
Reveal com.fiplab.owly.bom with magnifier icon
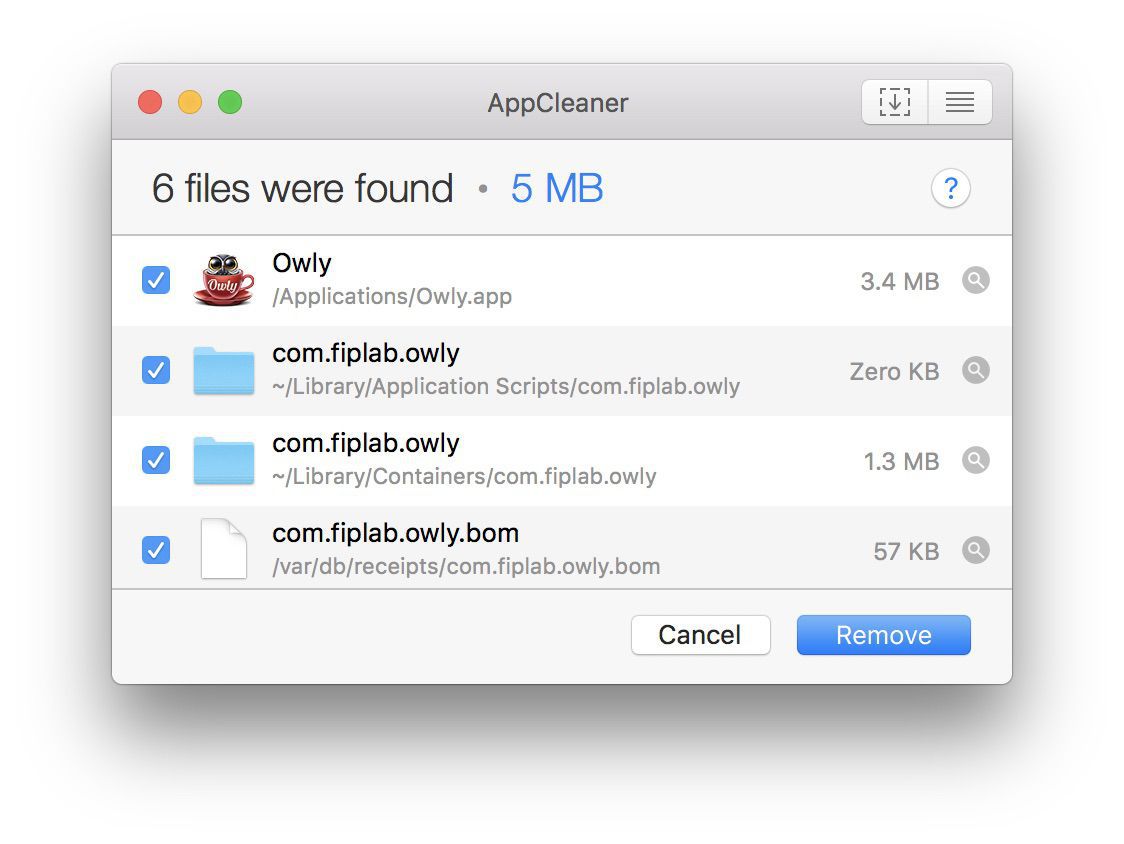pos(976,551)
